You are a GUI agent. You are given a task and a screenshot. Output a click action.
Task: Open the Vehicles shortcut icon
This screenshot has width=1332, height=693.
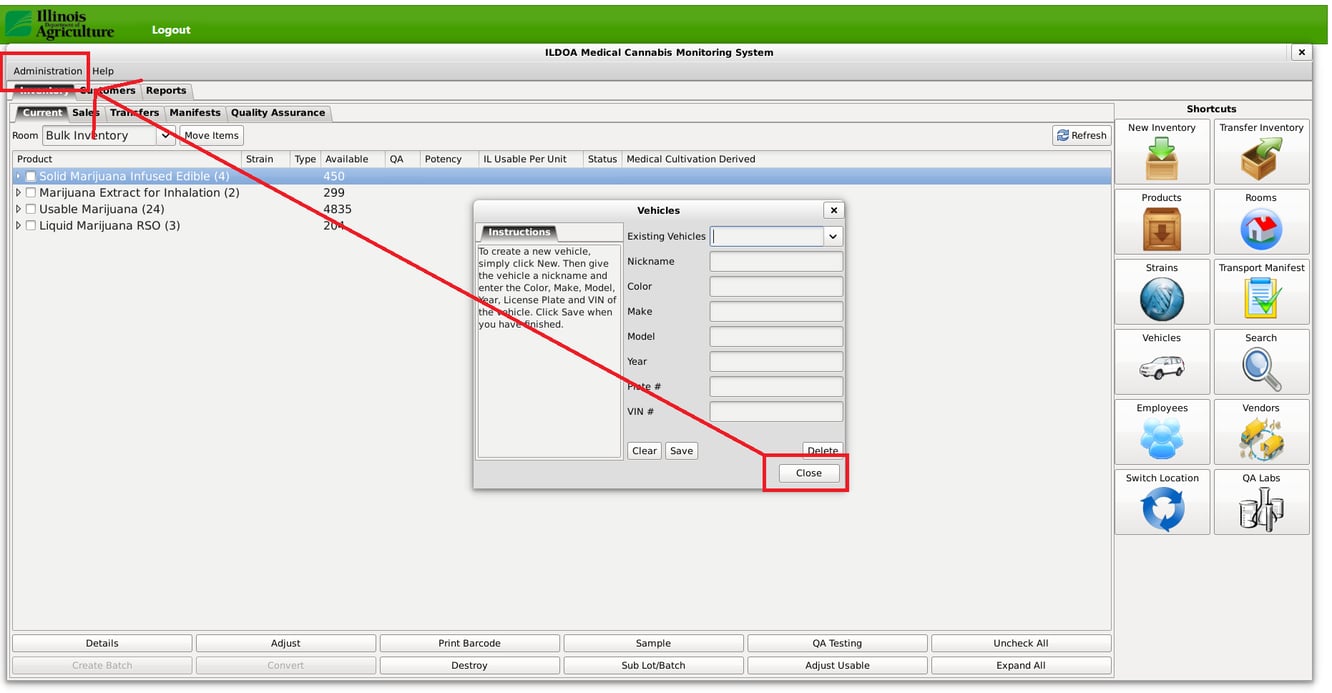pyautogui.click(x=1161, y=361)
